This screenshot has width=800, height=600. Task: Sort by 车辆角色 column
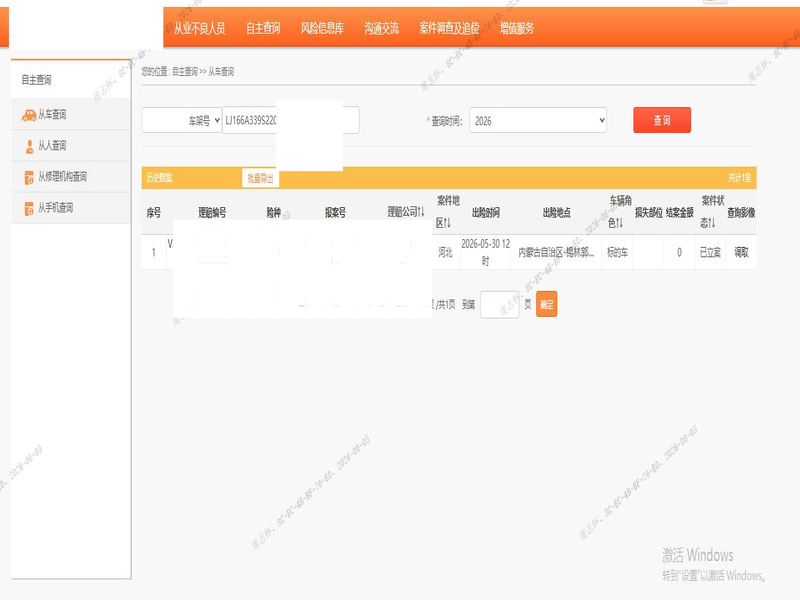(619, 212)
